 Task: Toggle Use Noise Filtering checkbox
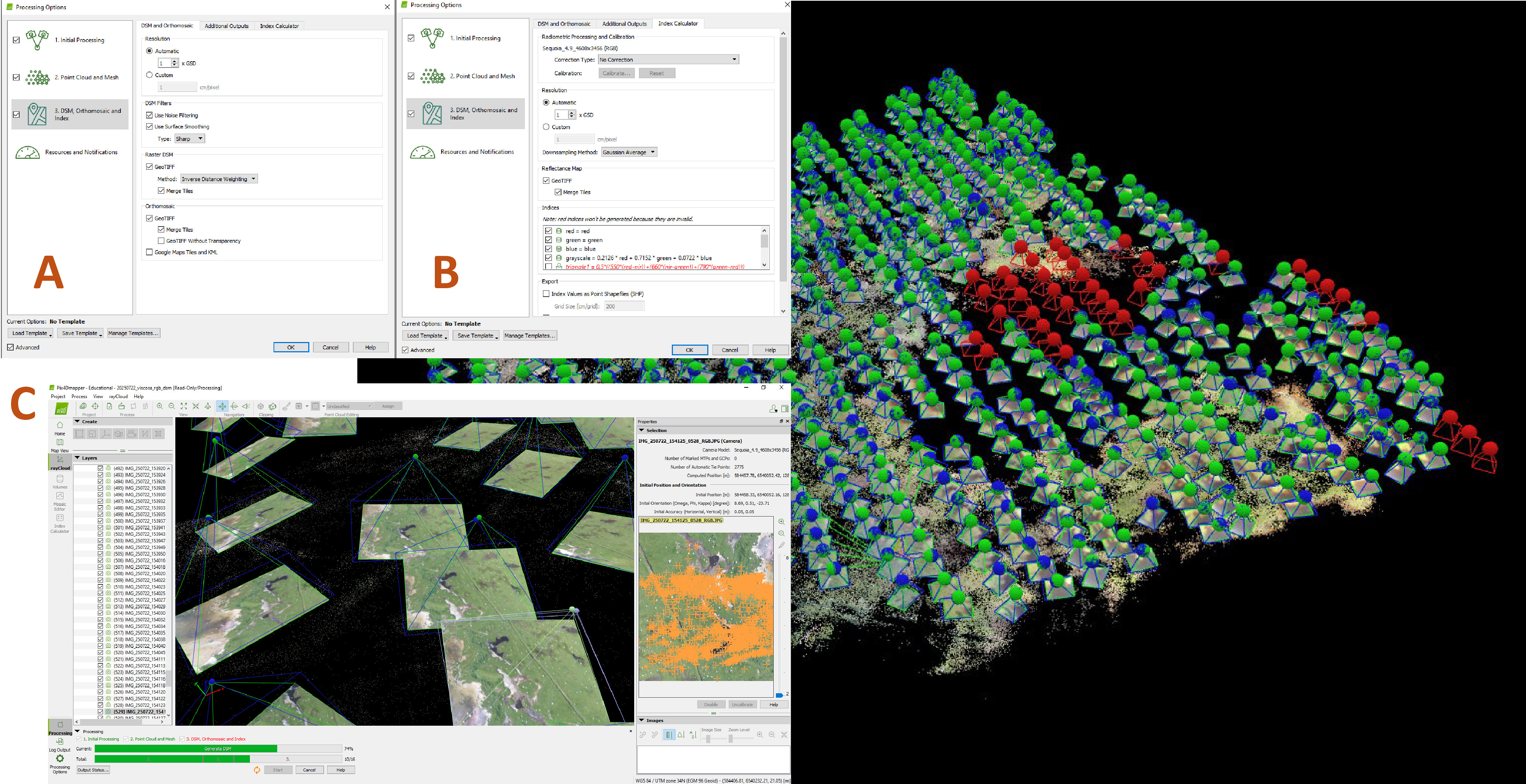click(x=149, y=115)
